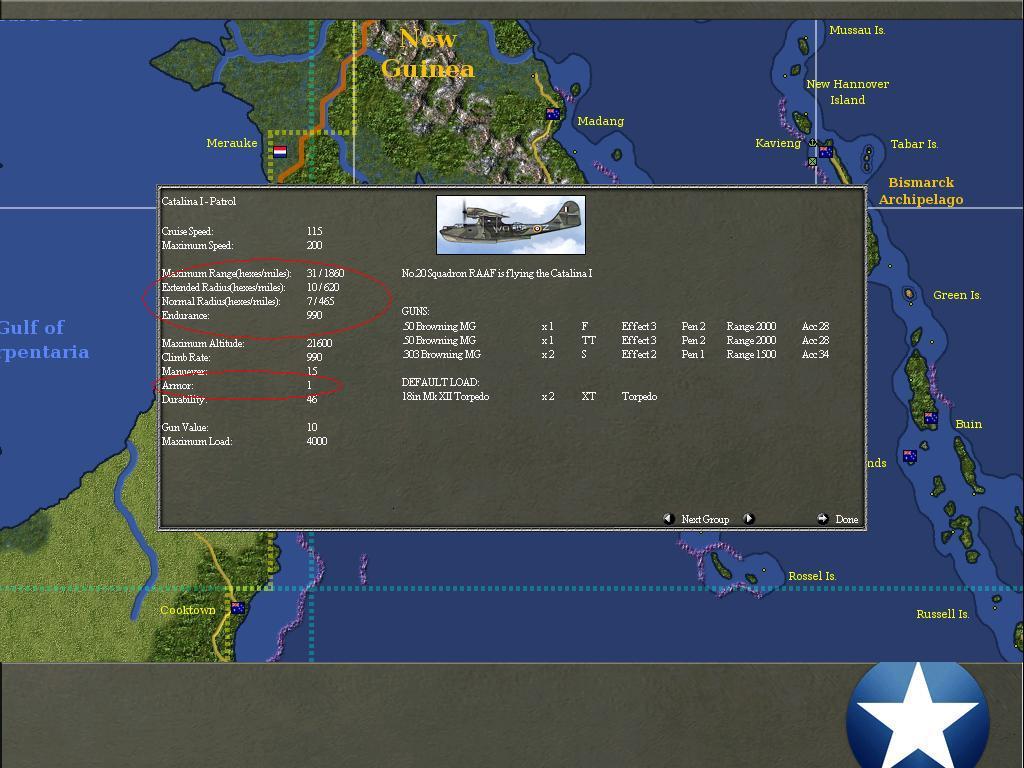Click the Pen 1 value
The width and height of the screenshot is (1024, 768).
pyautogui.click(x=693, y=355)
